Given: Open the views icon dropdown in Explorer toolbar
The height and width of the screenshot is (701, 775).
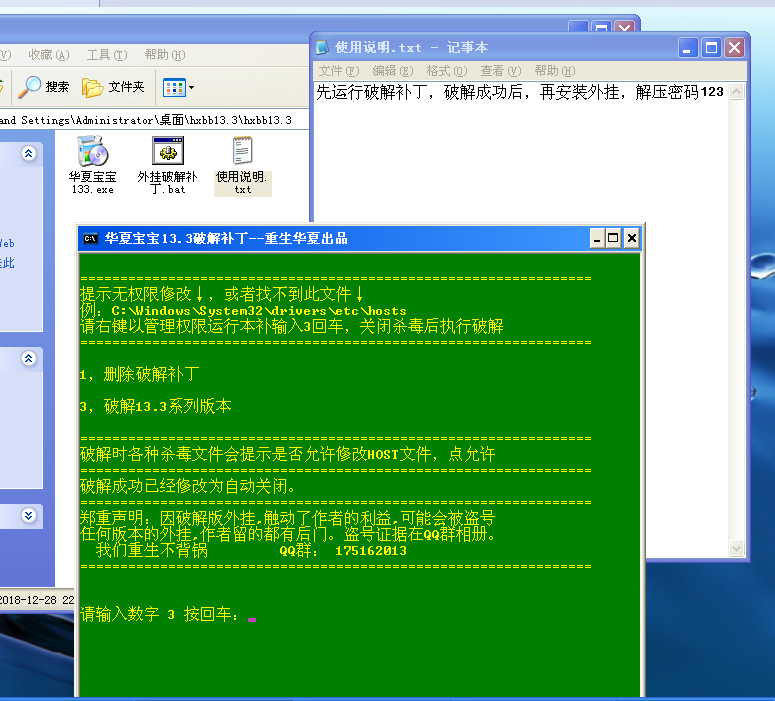Looking at the screenshot, I should click(x=178, y=88).
